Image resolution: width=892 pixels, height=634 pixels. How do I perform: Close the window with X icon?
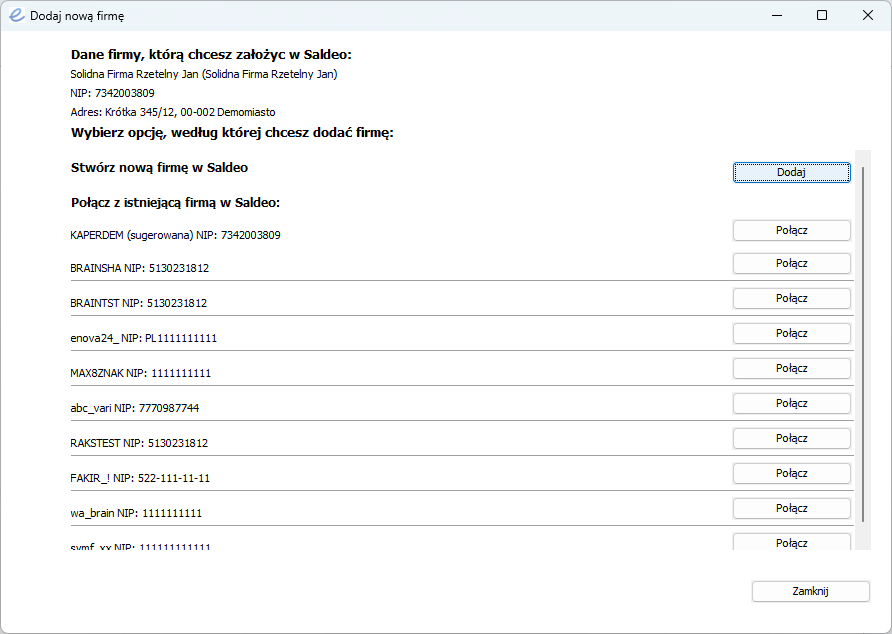pos(868,15)
